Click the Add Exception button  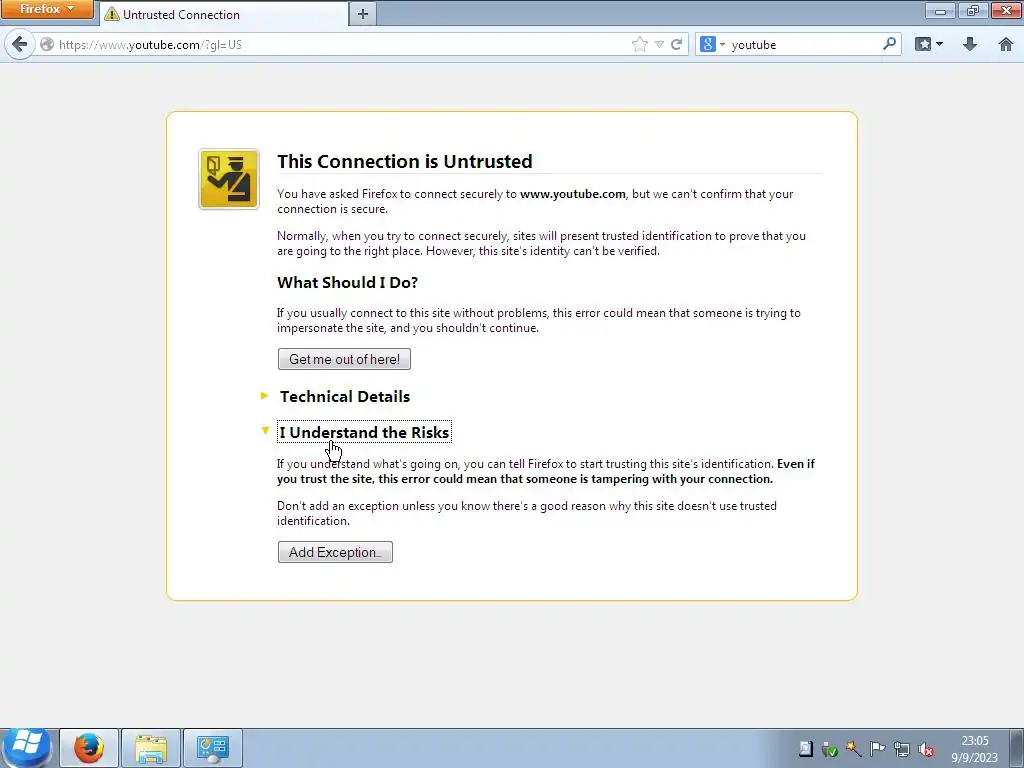click(335, 552)
